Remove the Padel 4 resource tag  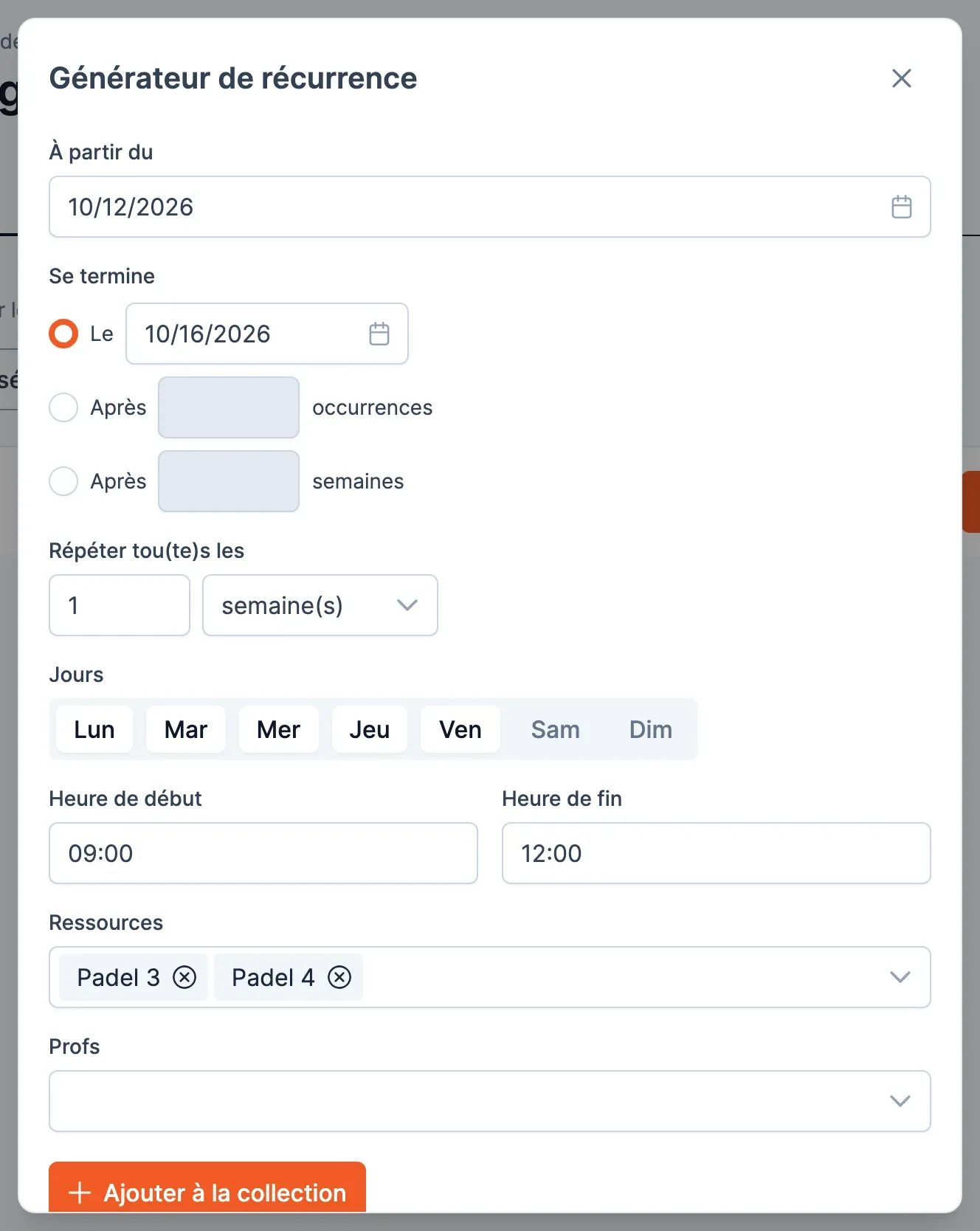point(339,977)
